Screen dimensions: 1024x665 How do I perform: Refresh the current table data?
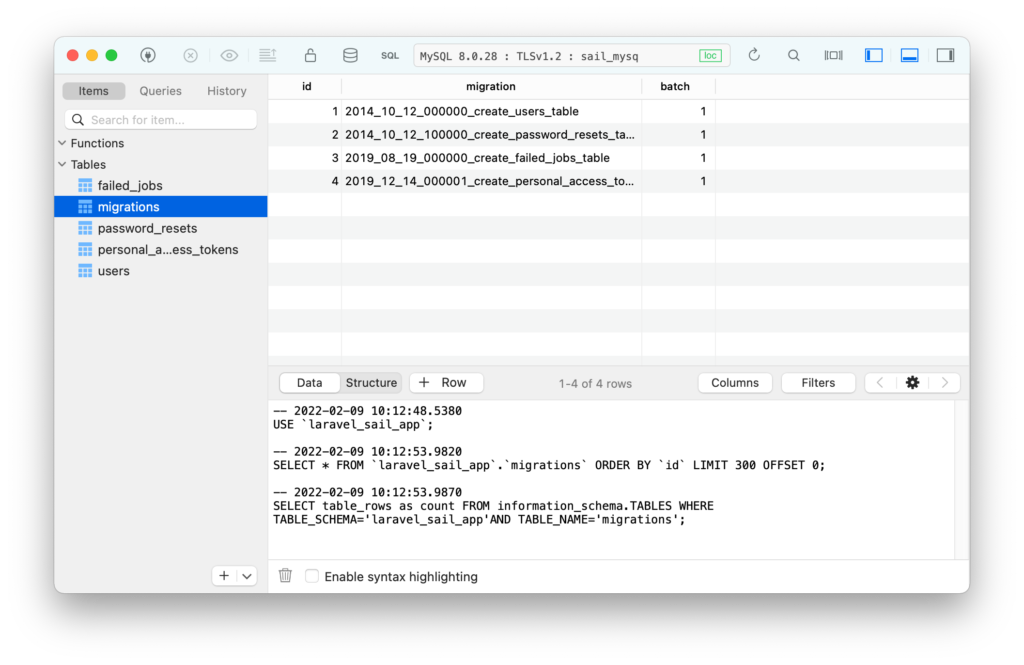pos(754,55)
